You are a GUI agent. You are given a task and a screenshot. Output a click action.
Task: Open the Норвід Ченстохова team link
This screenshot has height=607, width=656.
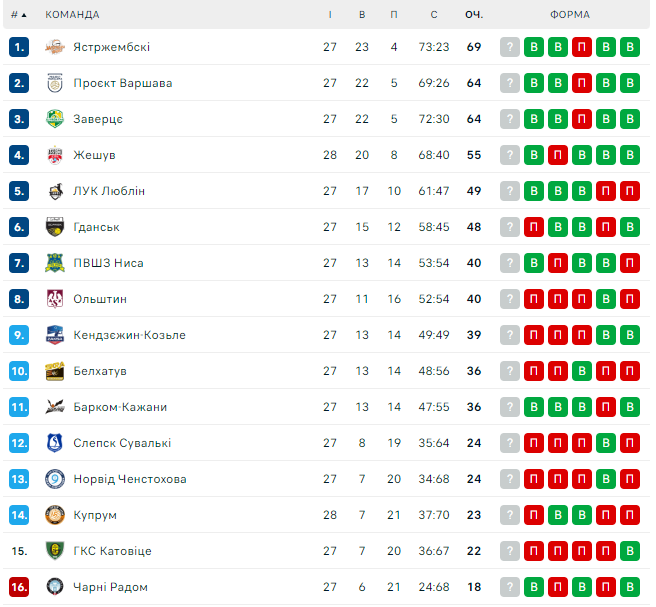130,479
